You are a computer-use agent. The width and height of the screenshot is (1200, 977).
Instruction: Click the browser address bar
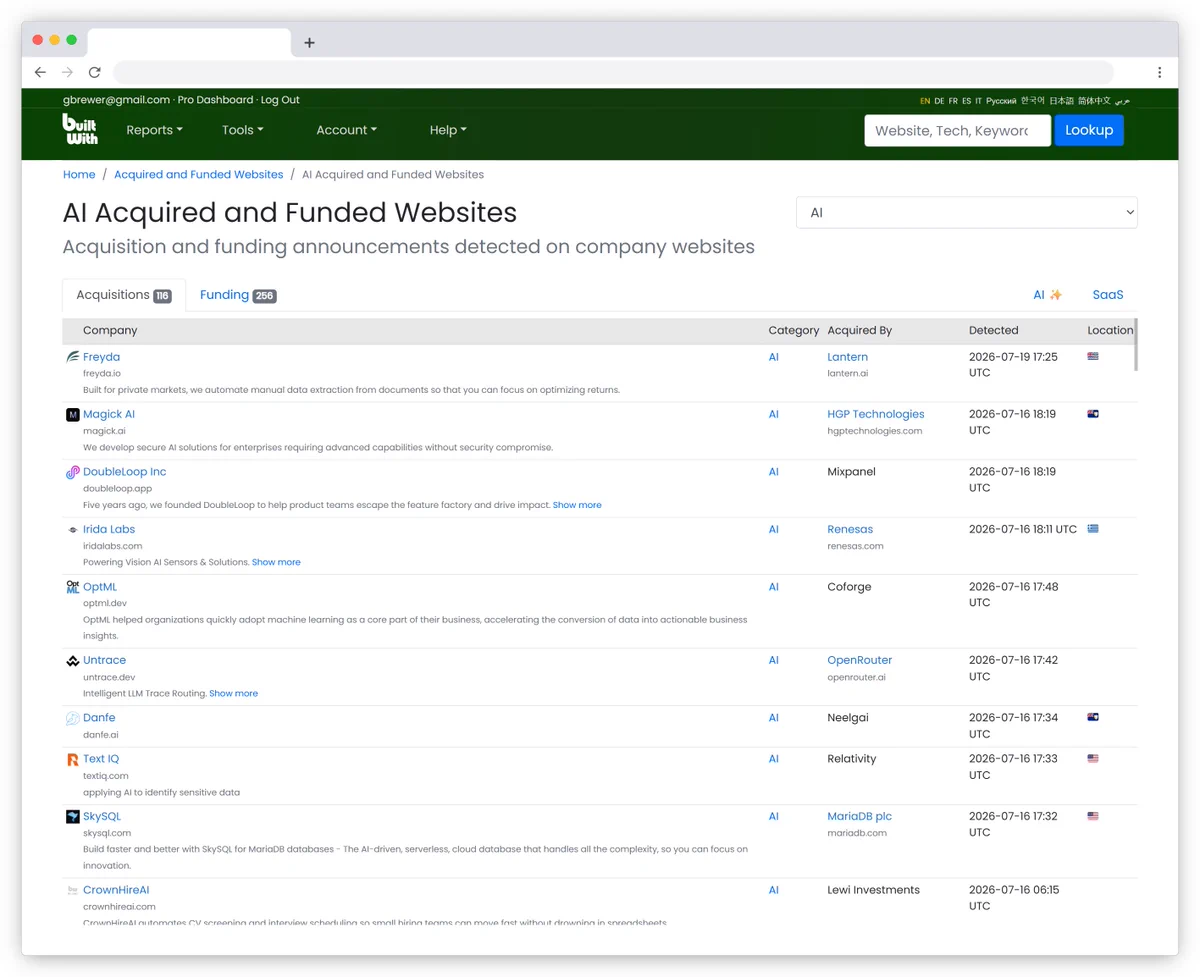click(613, 72)
